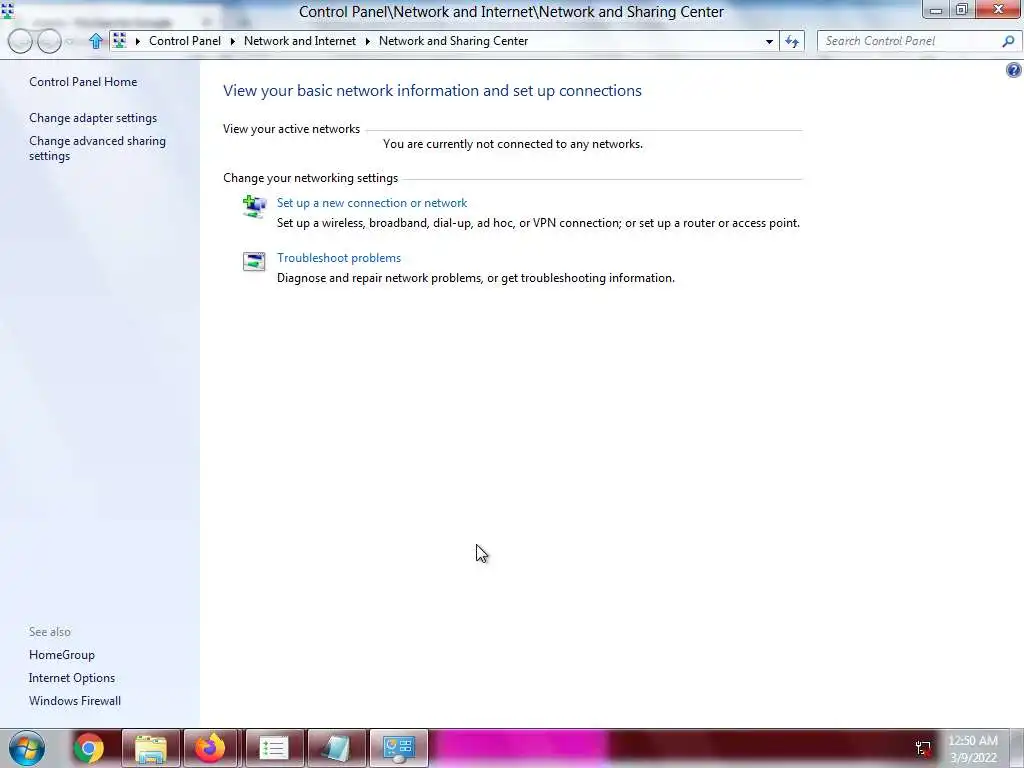Click the Back navigation arrow button
Screen dimensions: 1024x768
[x=20, y=41]
